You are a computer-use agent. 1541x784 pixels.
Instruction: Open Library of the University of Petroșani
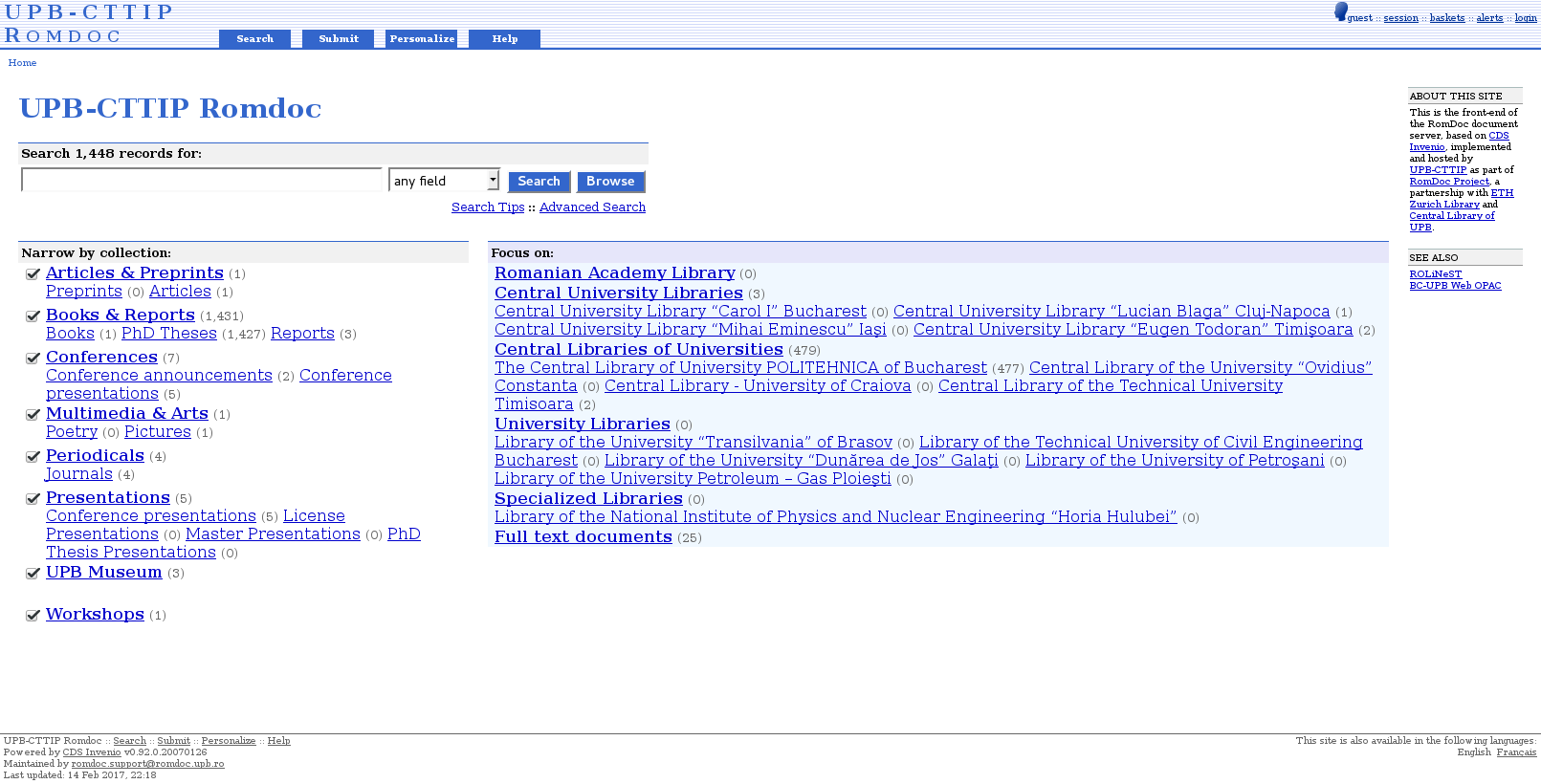tap(1175, 461)
